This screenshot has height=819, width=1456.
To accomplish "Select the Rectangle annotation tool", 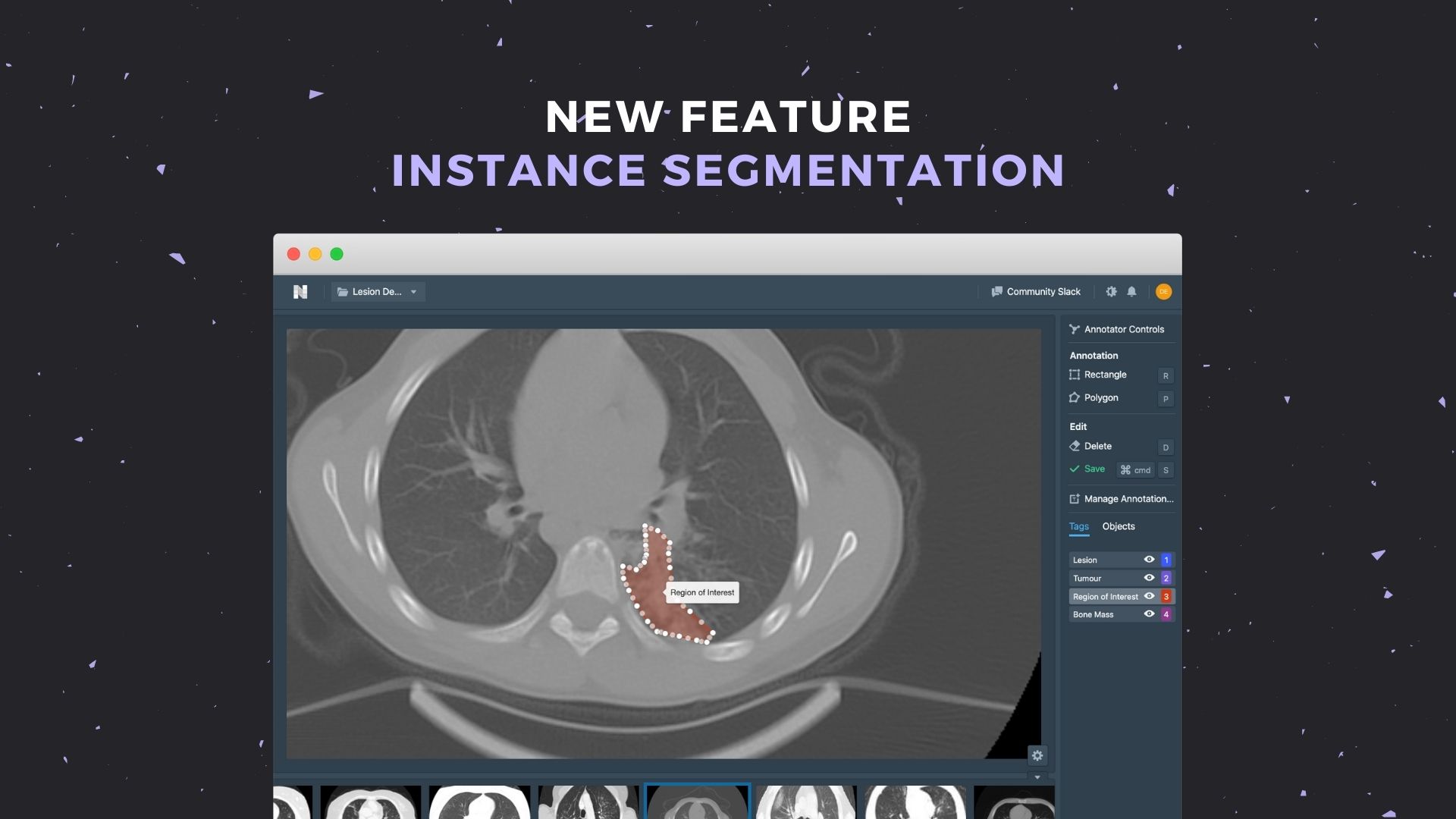I will click(1104, 375).
